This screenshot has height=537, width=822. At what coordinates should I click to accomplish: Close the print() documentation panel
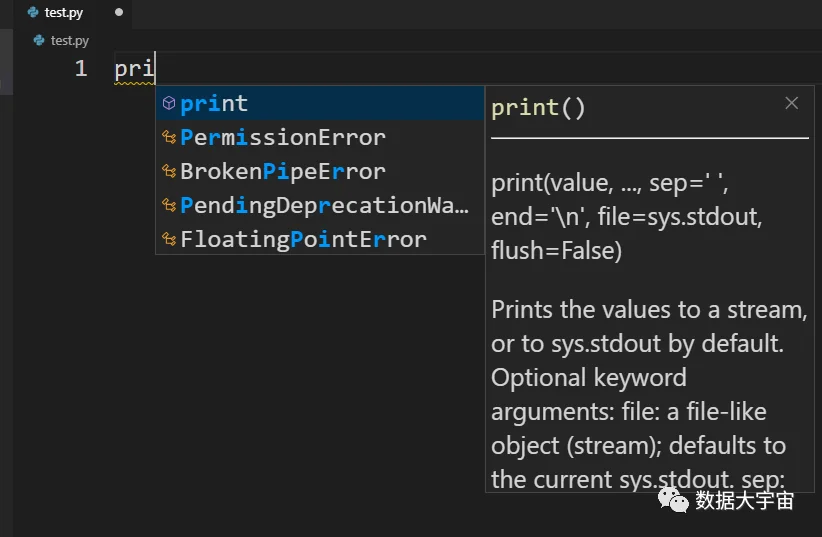point(792,103)
